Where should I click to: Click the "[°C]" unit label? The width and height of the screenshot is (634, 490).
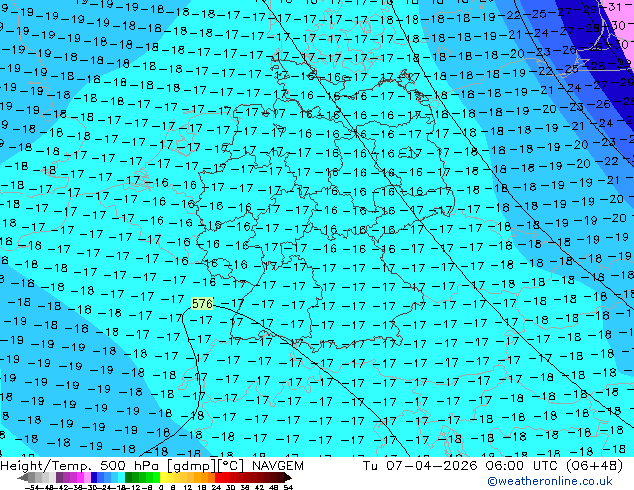point(231,466)
